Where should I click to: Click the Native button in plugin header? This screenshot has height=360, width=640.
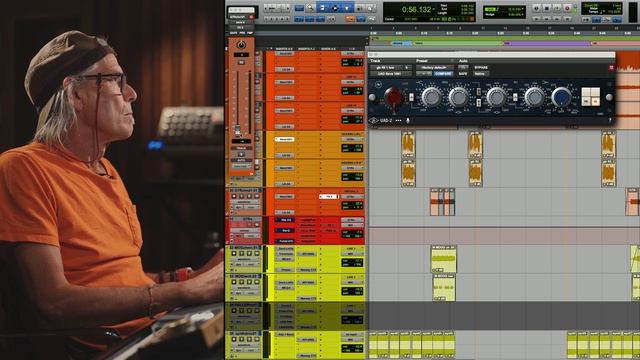pos(480,74)
